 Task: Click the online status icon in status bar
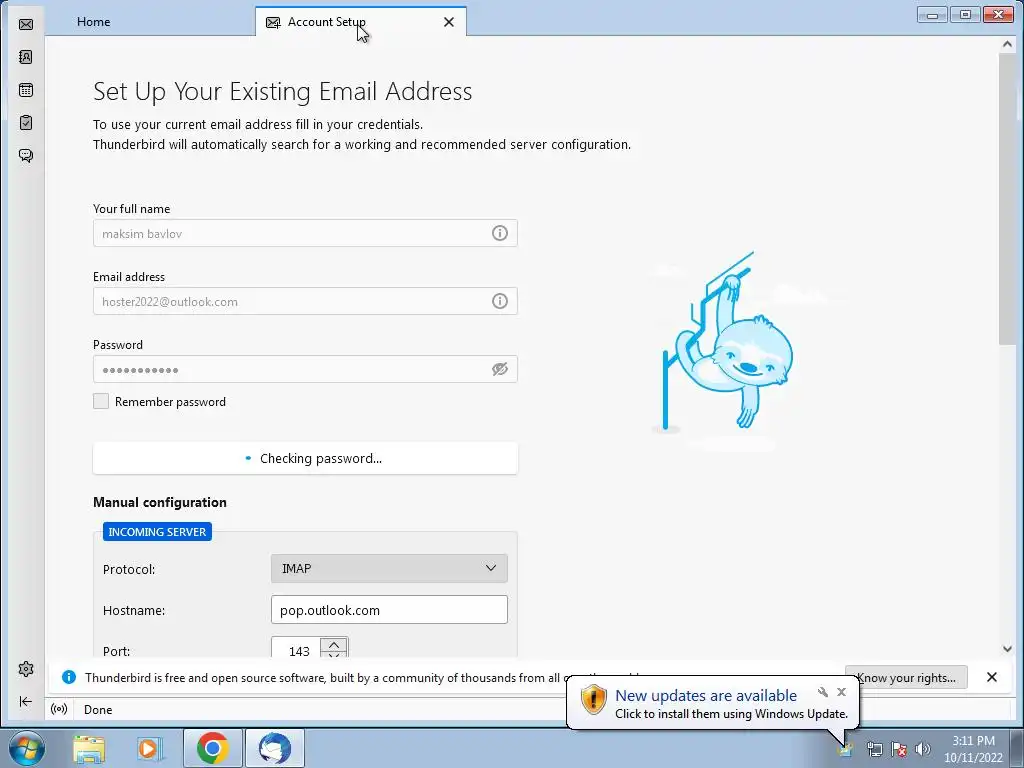click(x=59, y=709)
